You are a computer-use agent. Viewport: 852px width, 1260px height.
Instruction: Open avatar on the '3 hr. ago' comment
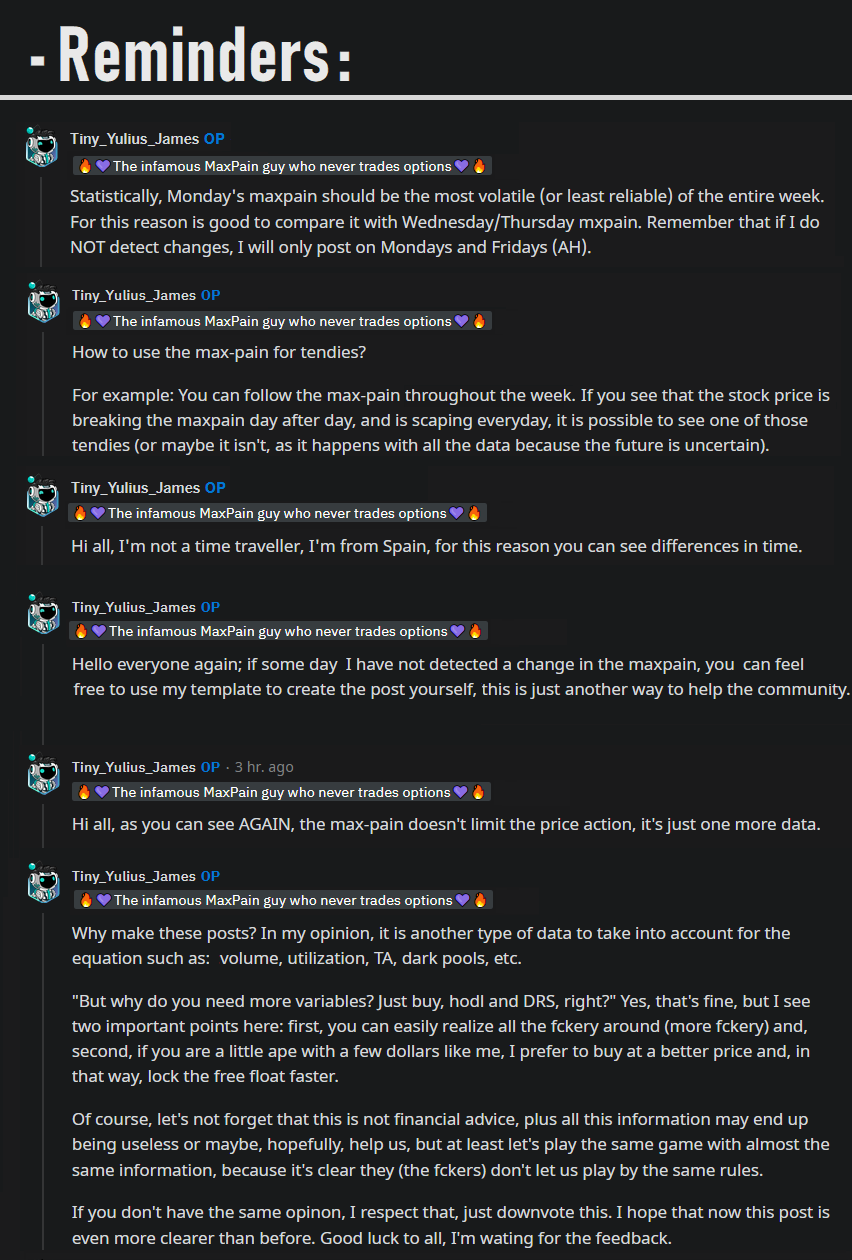[42, 775]
